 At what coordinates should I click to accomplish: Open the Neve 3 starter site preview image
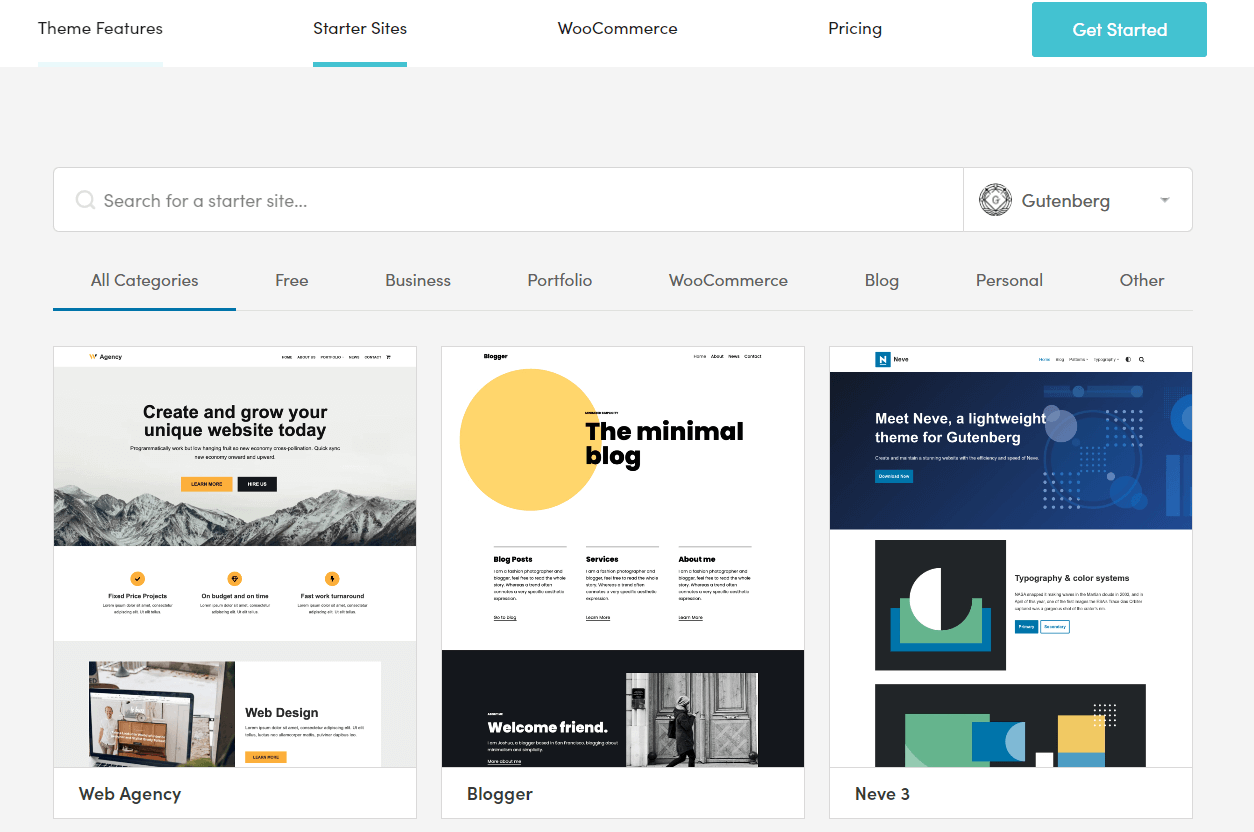[1011, 557]
